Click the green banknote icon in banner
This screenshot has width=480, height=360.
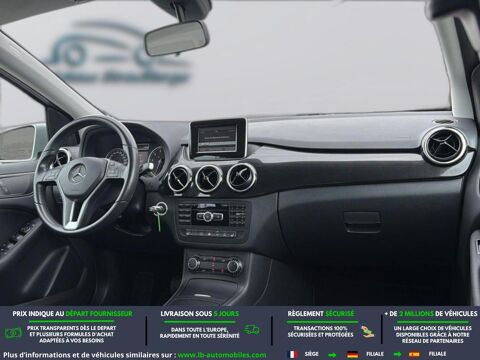point(13,333)
